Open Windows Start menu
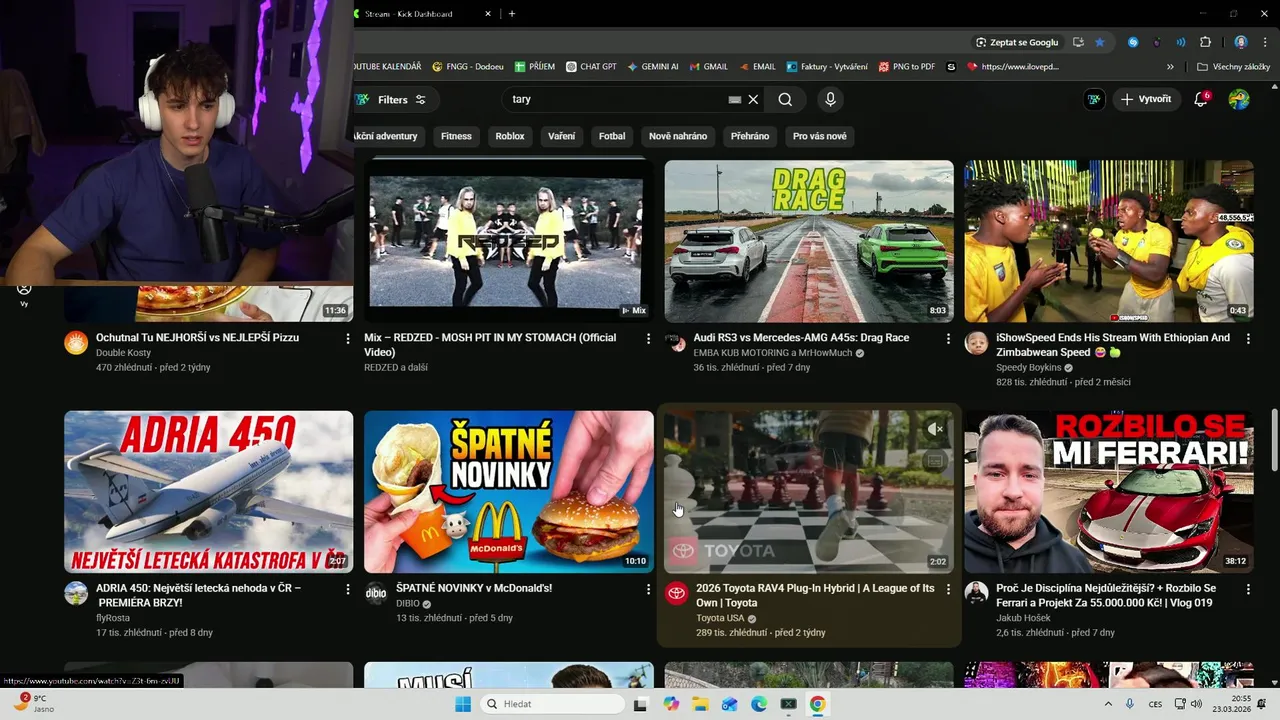The height and width of the screenshot is (720, 1280). click(x=463, y=704)
